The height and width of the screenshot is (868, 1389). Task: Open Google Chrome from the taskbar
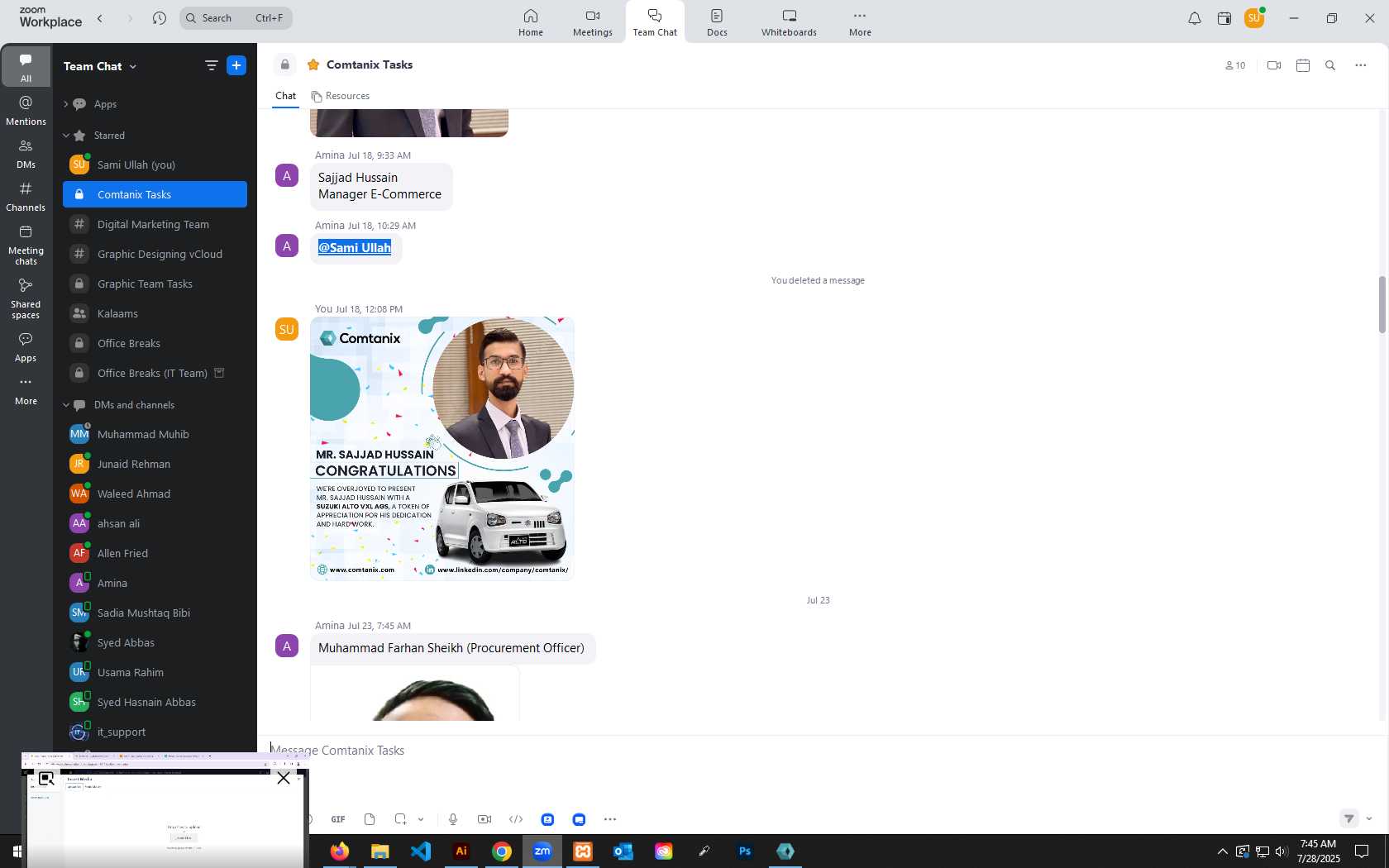tap(502, 851)
